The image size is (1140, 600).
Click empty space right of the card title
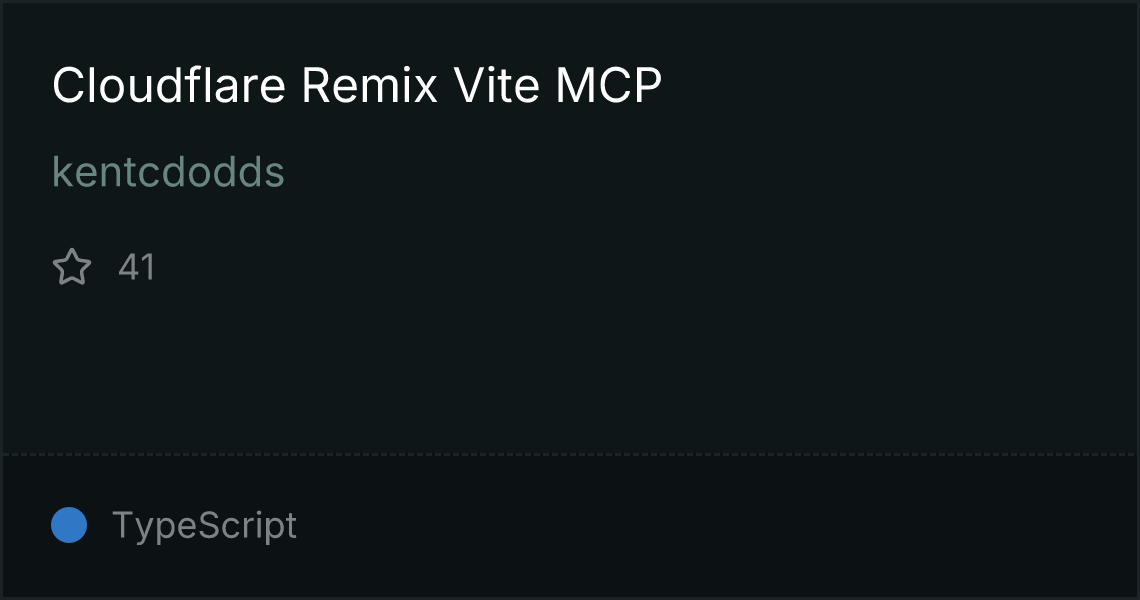pos(894,85)
